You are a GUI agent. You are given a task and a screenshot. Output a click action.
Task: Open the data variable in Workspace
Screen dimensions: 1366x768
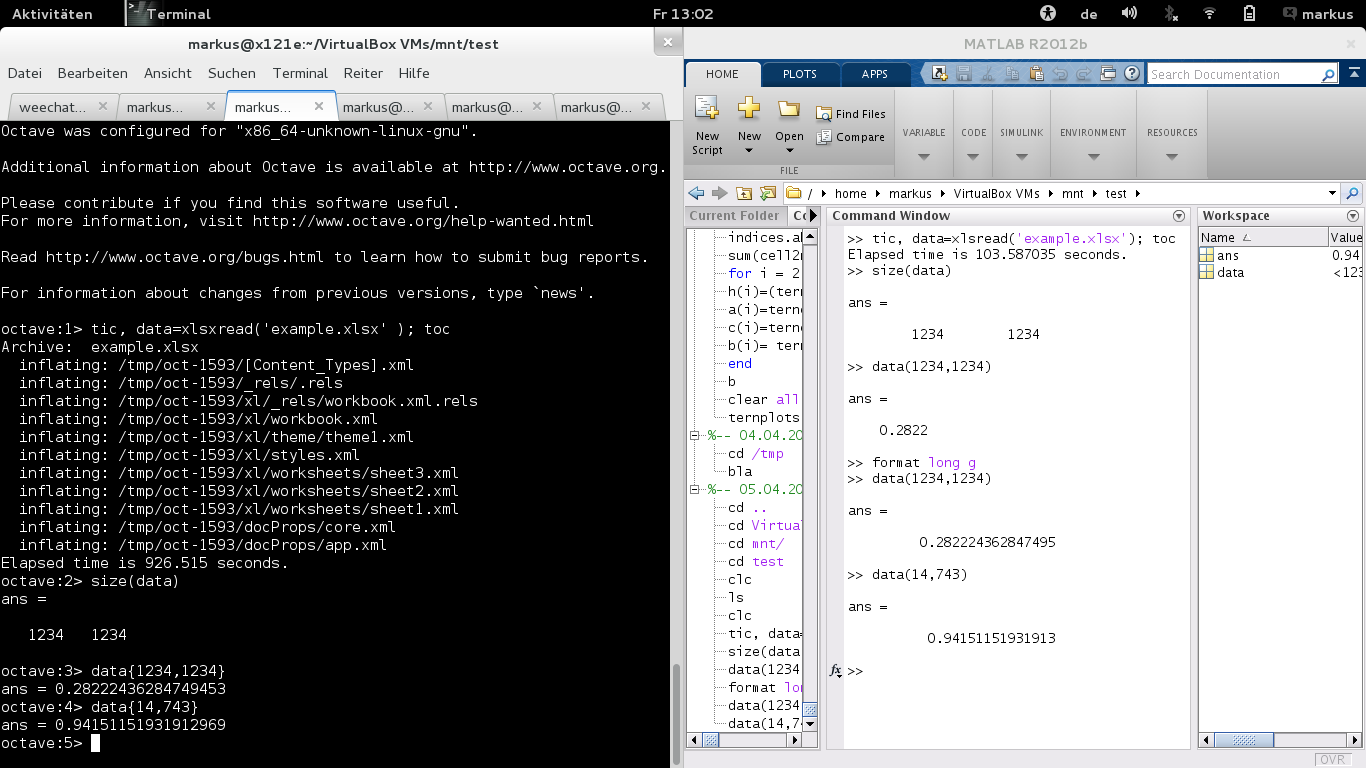pos(1230,272)
